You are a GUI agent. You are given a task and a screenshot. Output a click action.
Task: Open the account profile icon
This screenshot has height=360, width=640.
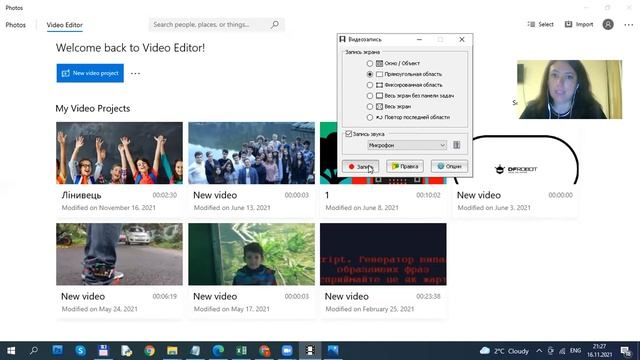(608, 24)
